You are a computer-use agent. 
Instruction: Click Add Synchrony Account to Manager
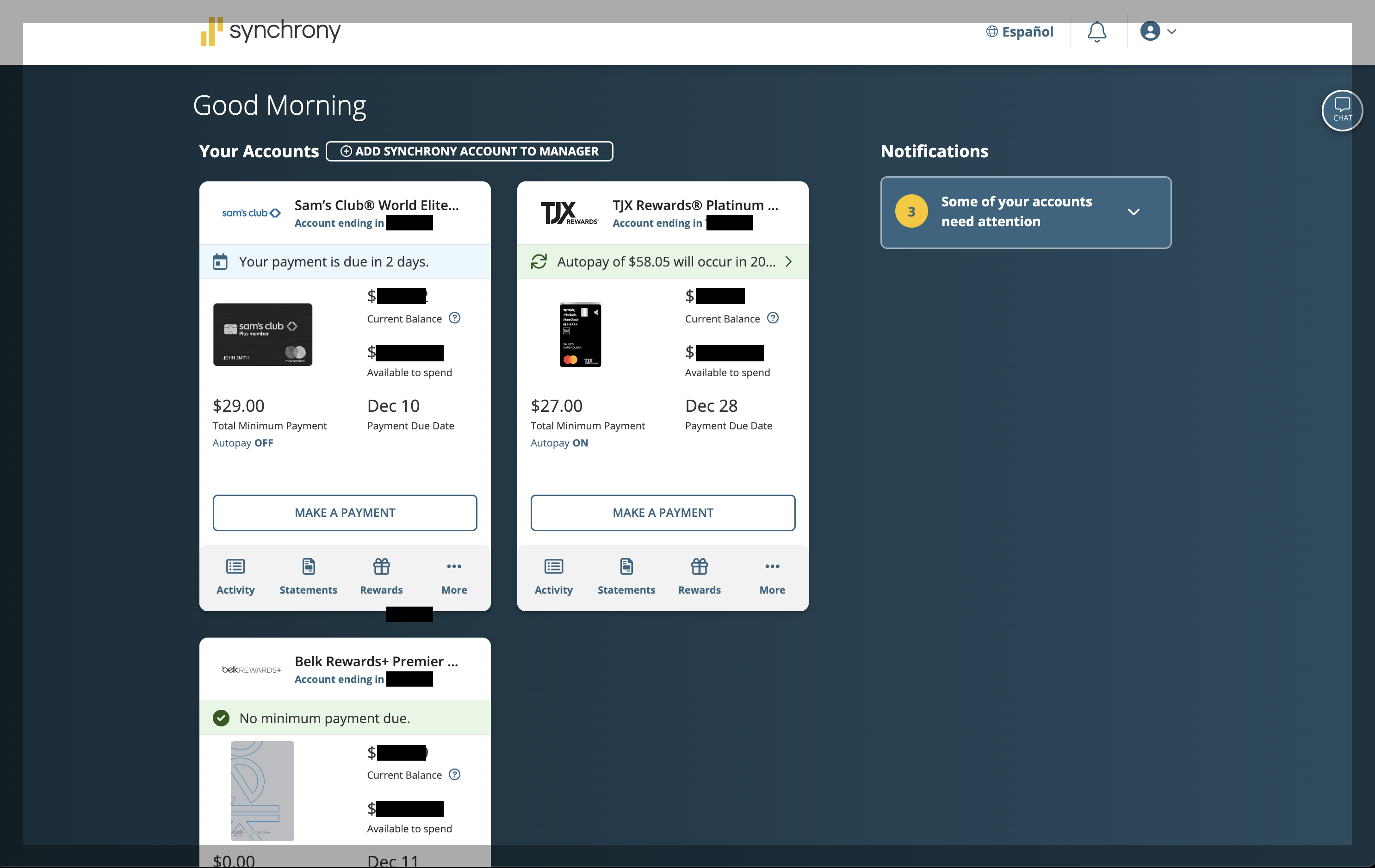(x=470, y=151)
